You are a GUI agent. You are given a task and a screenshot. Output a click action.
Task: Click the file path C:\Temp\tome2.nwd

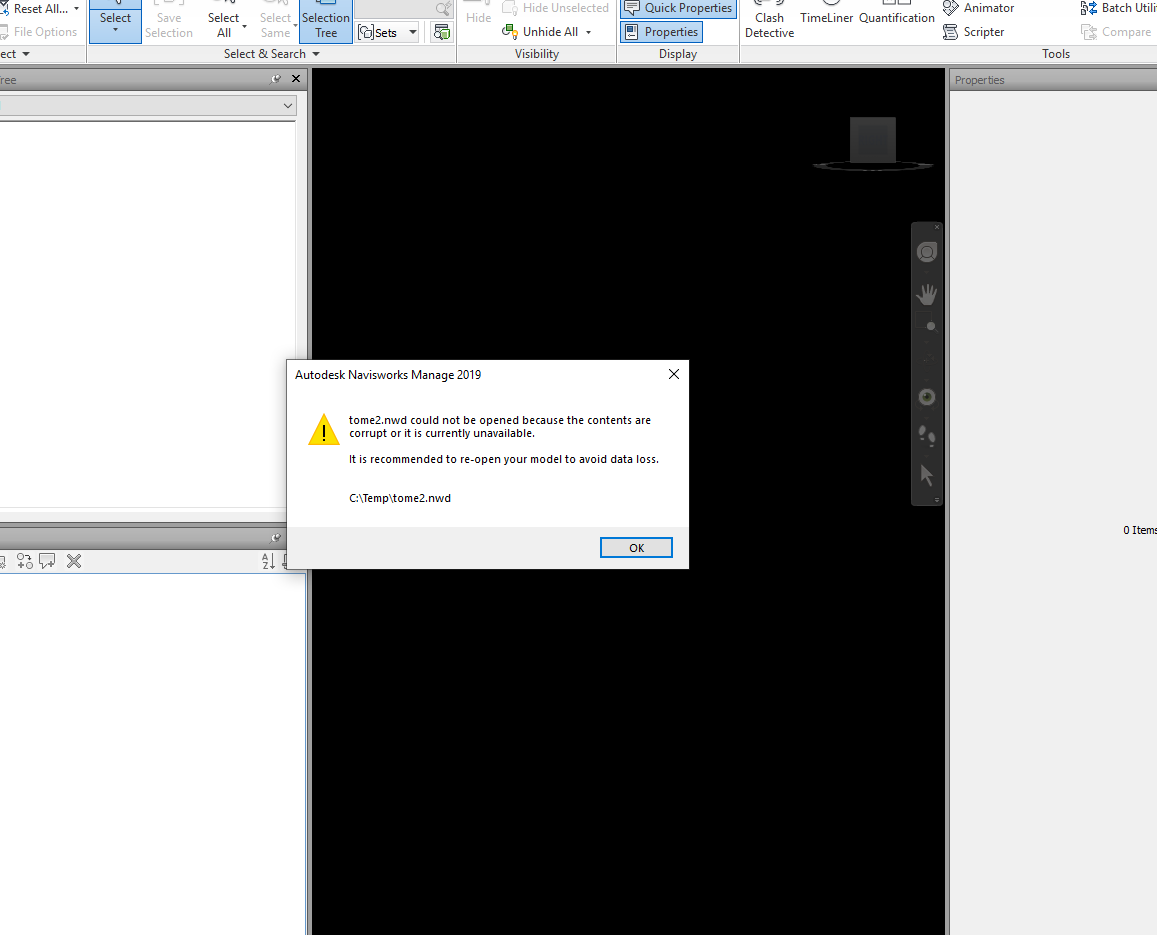tap(400, 498)
